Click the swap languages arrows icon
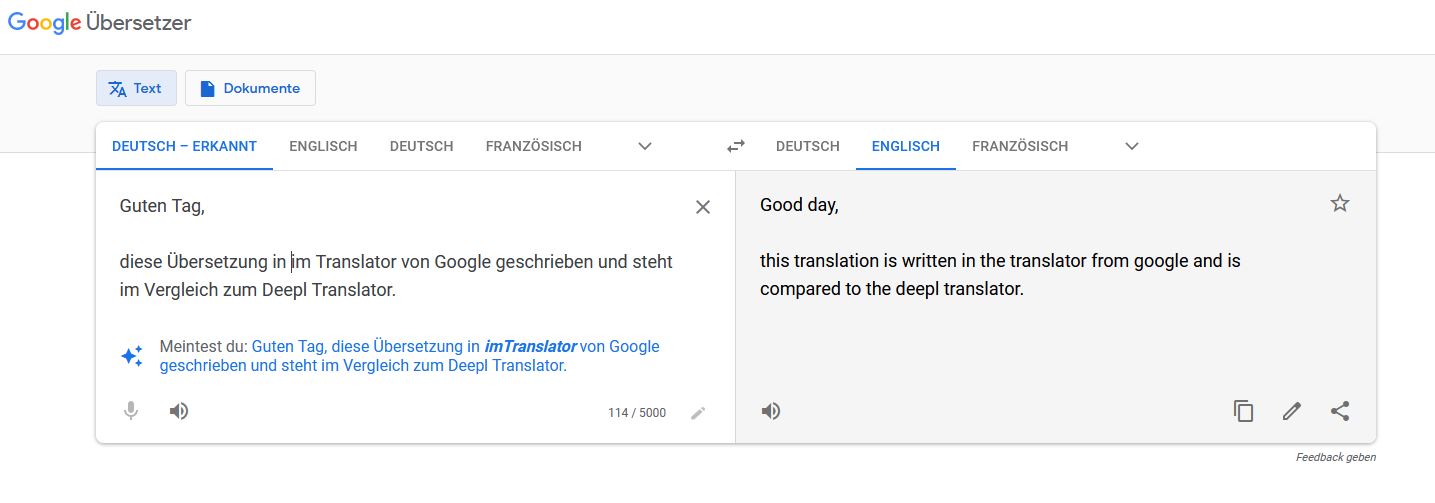 736,146
